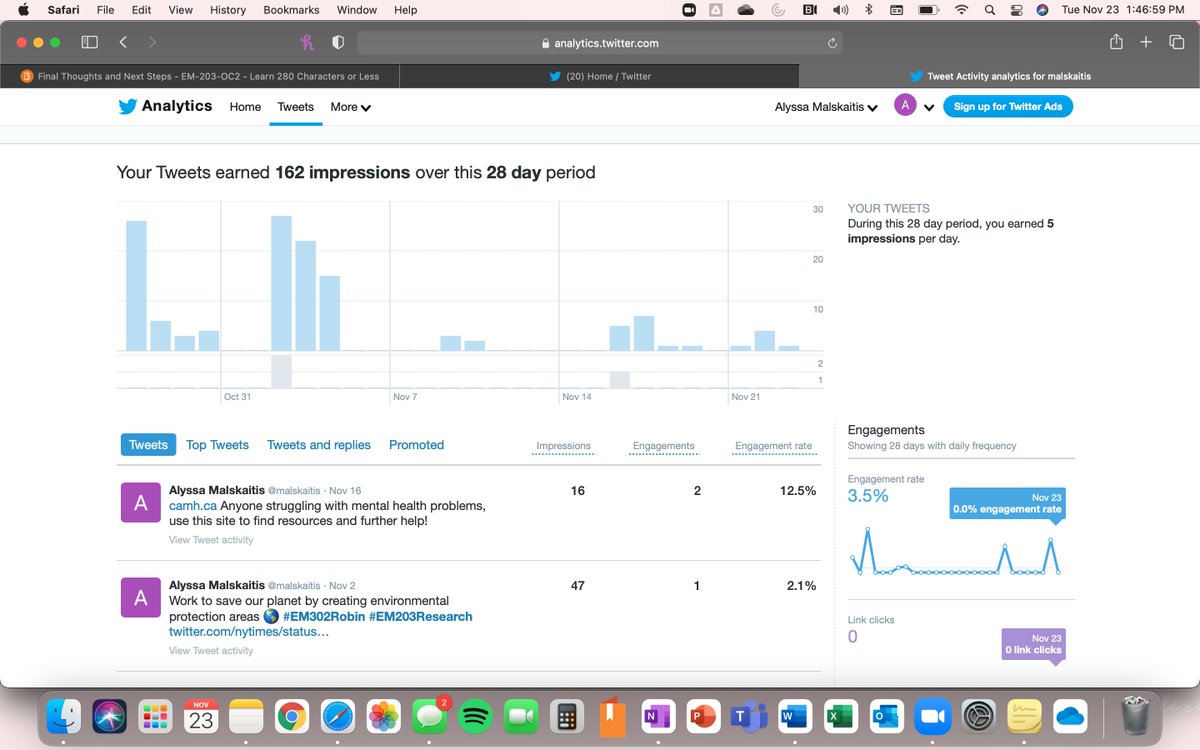Image resolution: width=1200 pixels, height=750 pixels.
Task: Open Launchpad in the dock
Action: [x=155, y=716]
